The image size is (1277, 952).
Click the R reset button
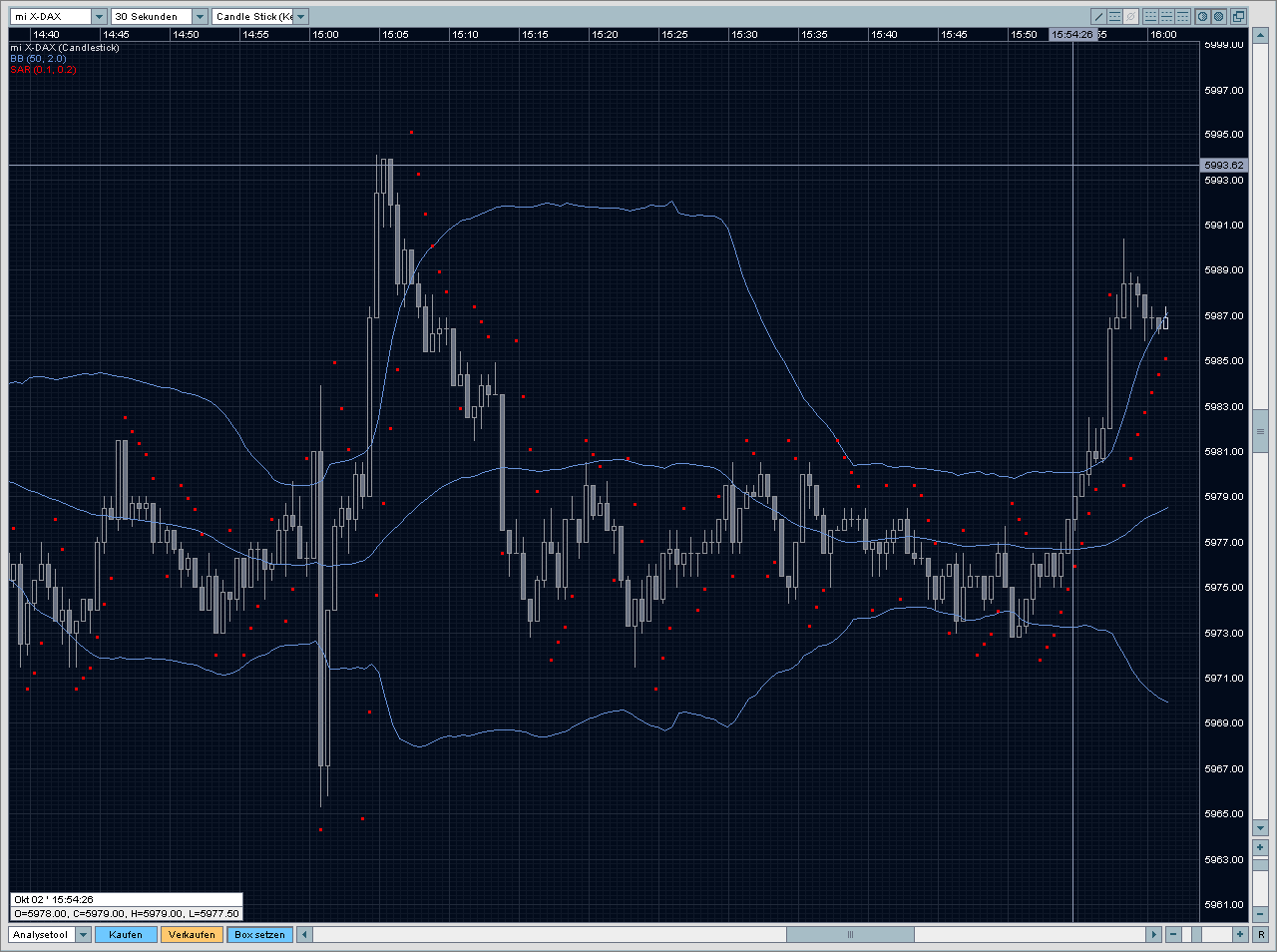(1261, 935)
